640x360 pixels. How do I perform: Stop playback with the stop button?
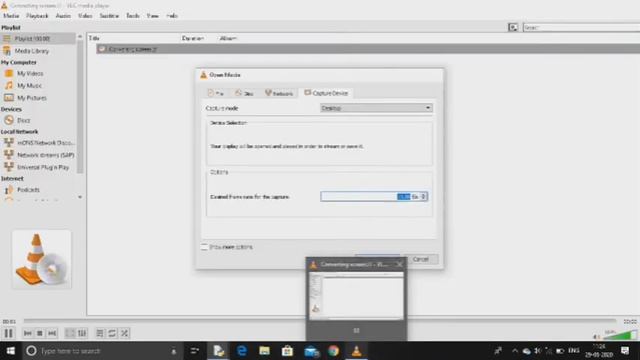tap(40, 333)
